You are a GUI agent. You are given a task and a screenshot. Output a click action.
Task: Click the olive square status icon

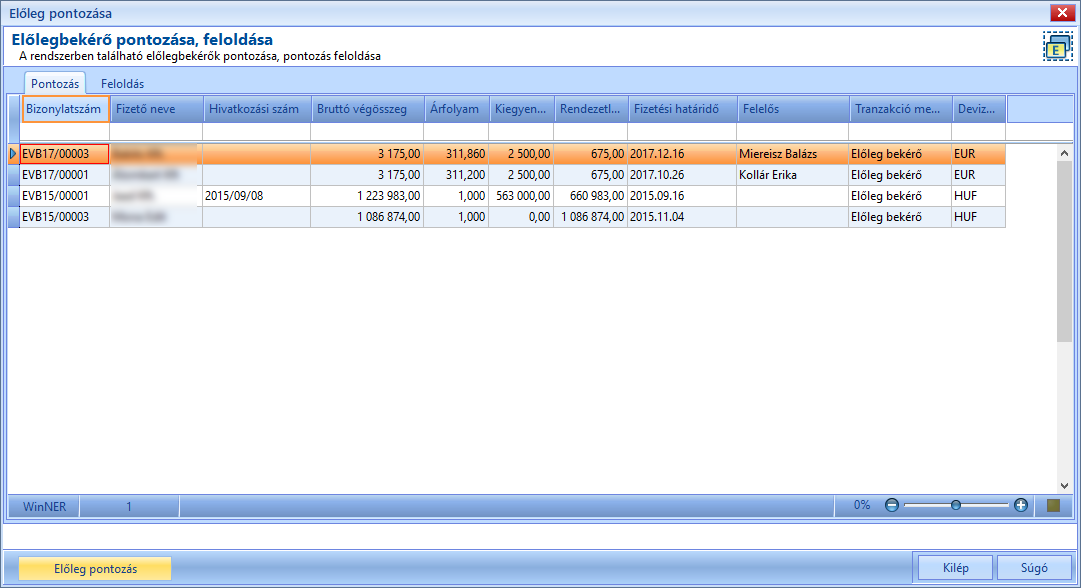click(x=1053, y=505)
